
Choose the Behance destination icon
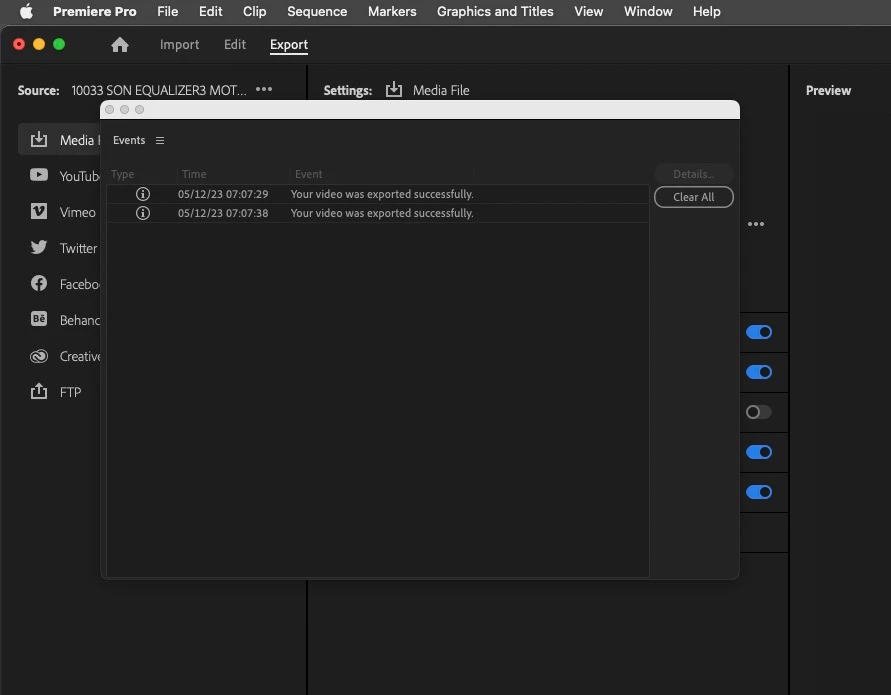point(39,319)
